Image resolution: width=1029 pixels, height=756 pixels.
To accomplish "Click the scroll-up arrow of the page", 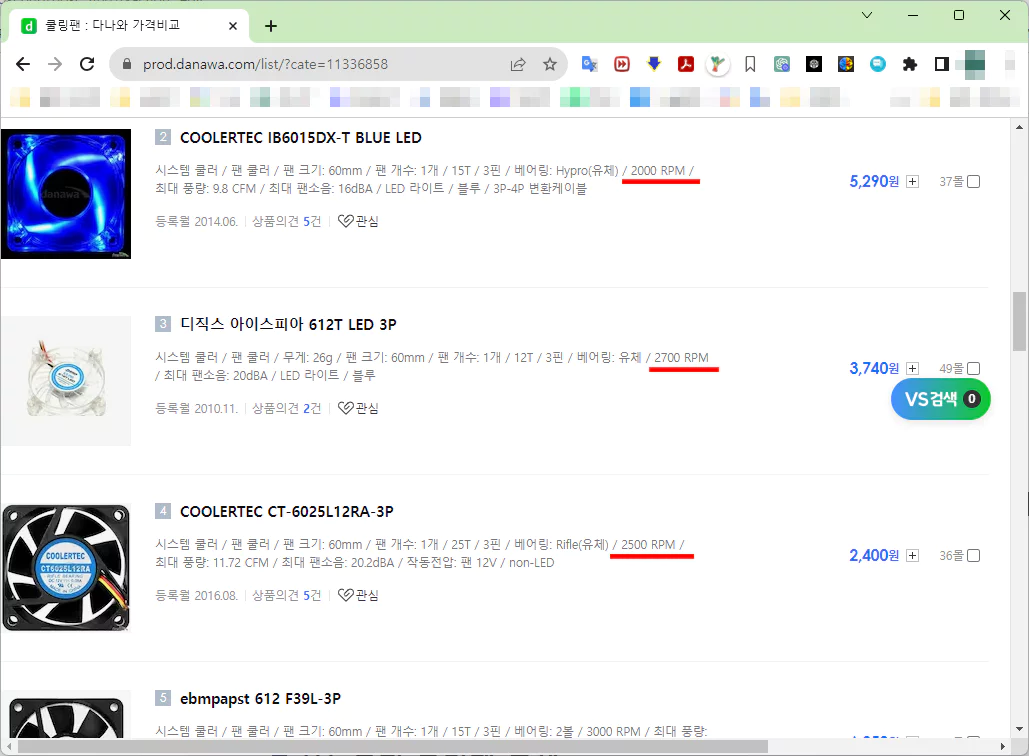I will (1019, 127).
